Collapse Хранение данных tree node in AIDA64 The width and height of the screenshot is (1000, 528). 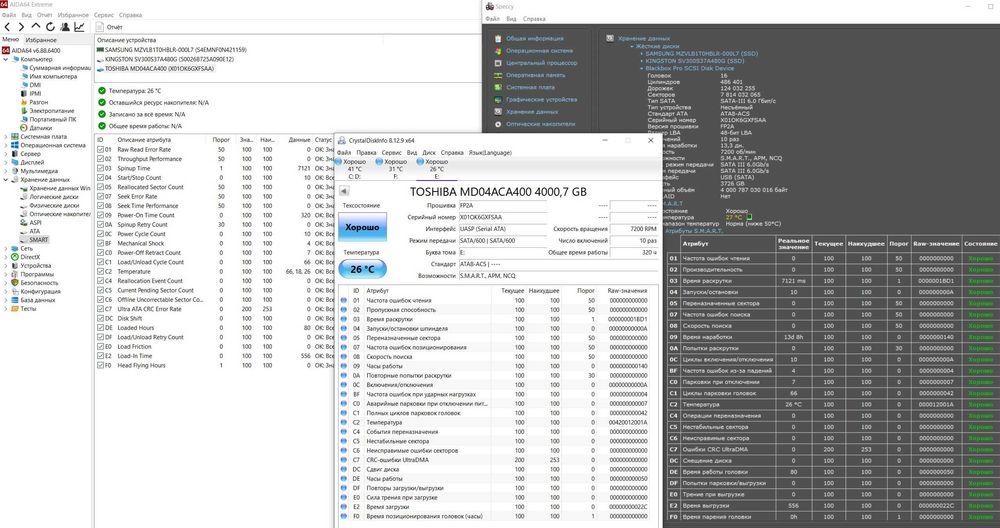point(6,180)
